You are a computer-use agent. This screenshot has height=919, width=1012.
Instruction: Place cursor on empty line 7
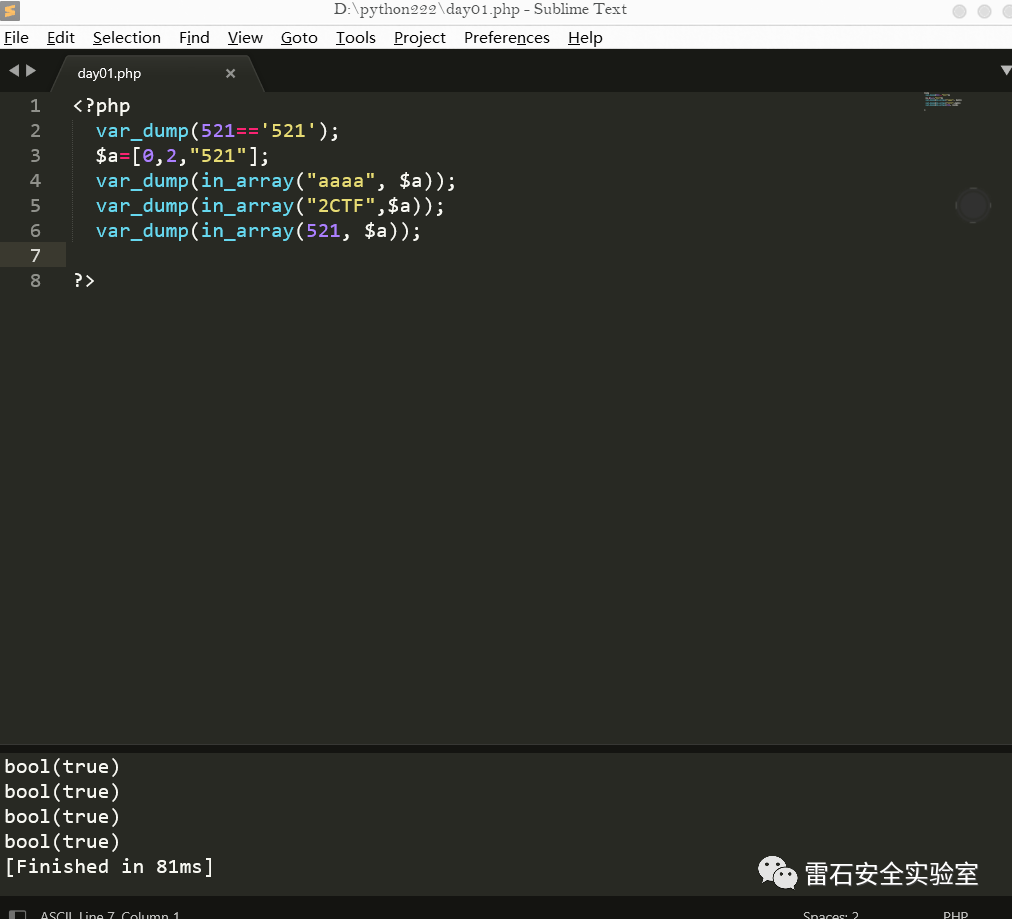click(x=300, y=256)
